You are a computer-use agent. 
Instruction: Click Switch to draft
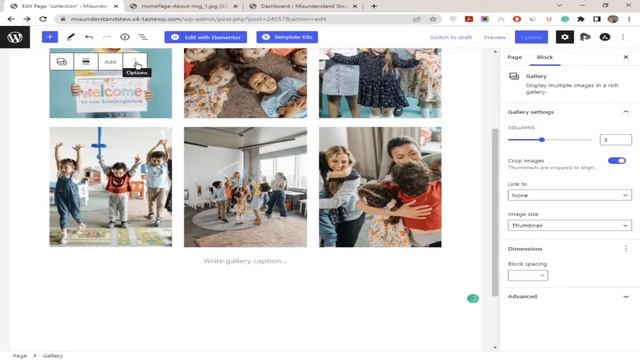(x=451, y=37)
